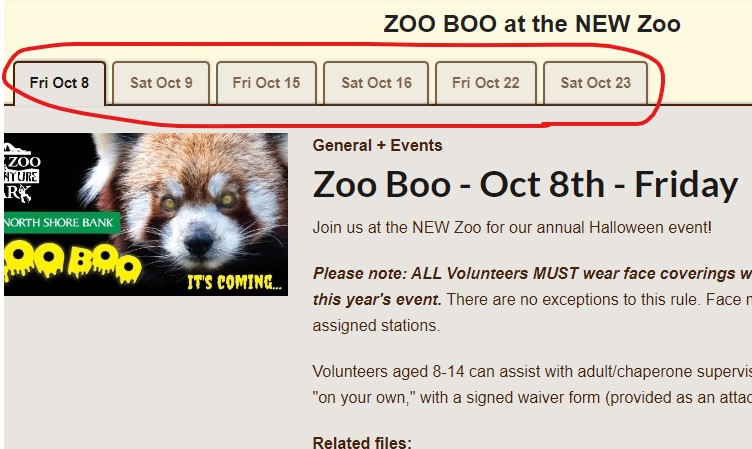Select the Fri Oct 8 tab
This screenshot has width=752, height=449.
tap(59, 83)
